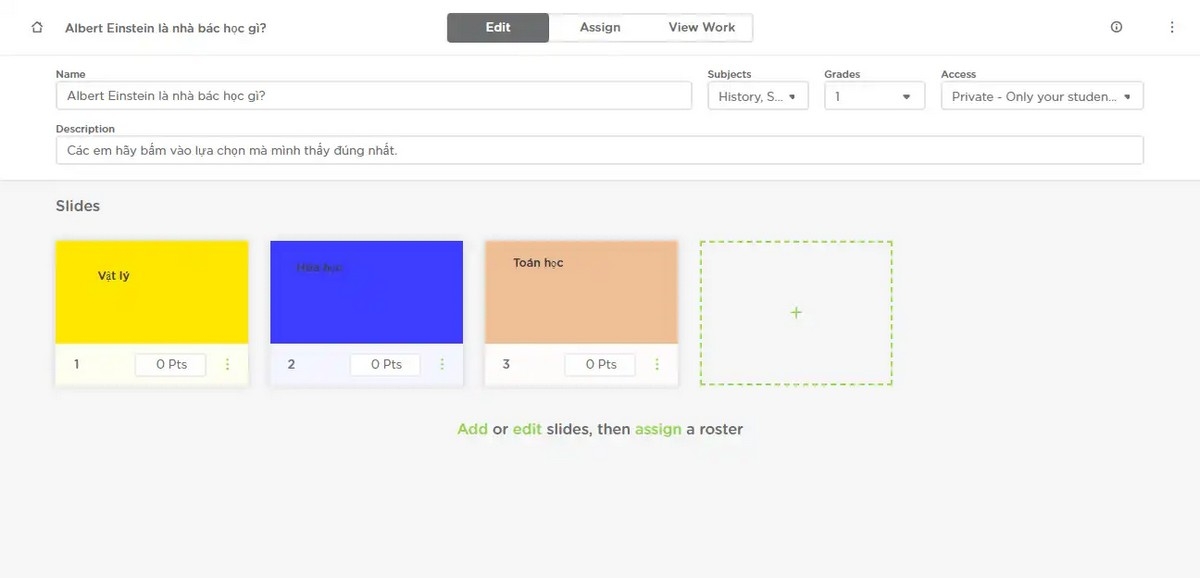Expand the Grades dropdown
Image resolution: width=1200 pixels, height=578 pixels.
click(x=873, y=96)
